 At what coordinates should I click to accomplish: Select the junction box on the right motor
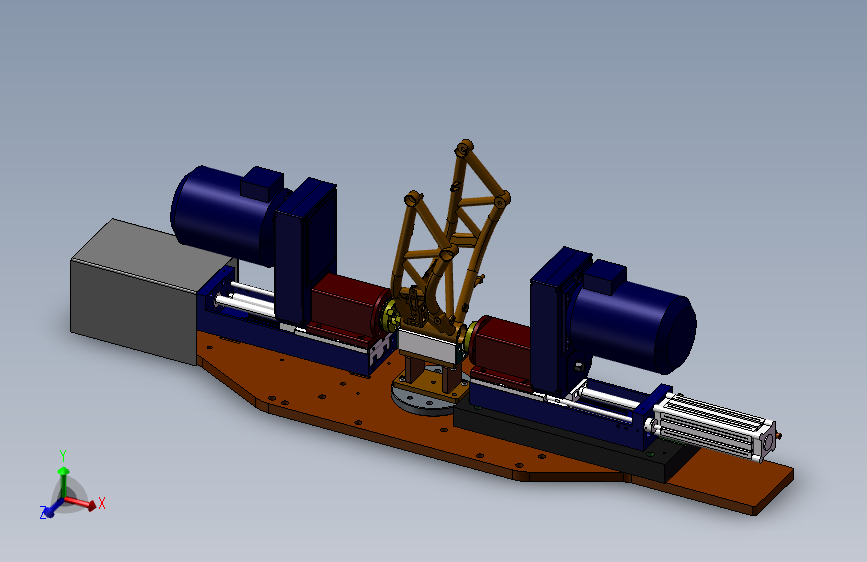[605, 277]
